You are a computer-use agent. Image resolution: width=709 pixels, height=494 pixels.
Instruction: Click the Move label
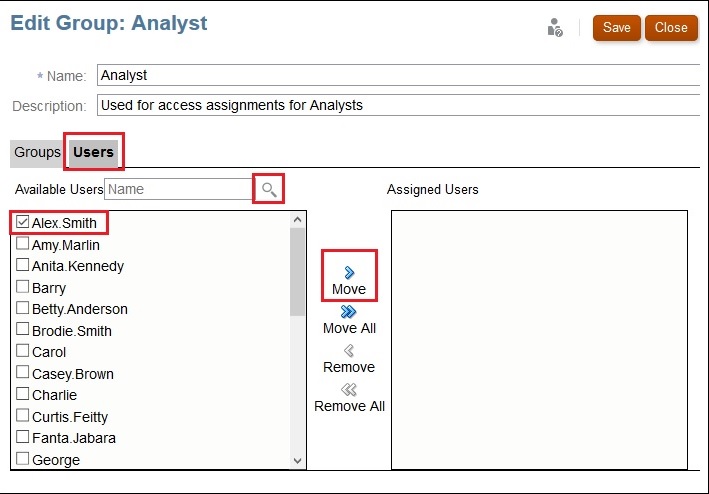pos(349,289)
